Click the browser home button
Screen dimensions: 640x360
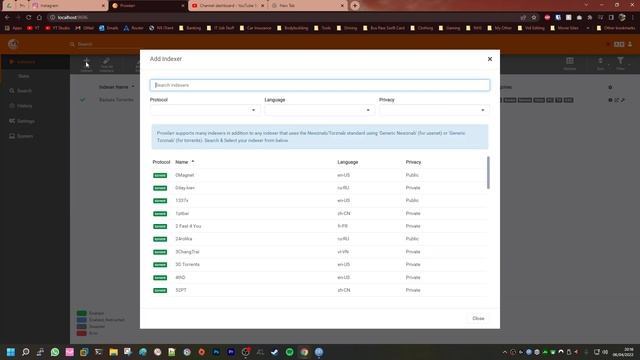point(39,18)
